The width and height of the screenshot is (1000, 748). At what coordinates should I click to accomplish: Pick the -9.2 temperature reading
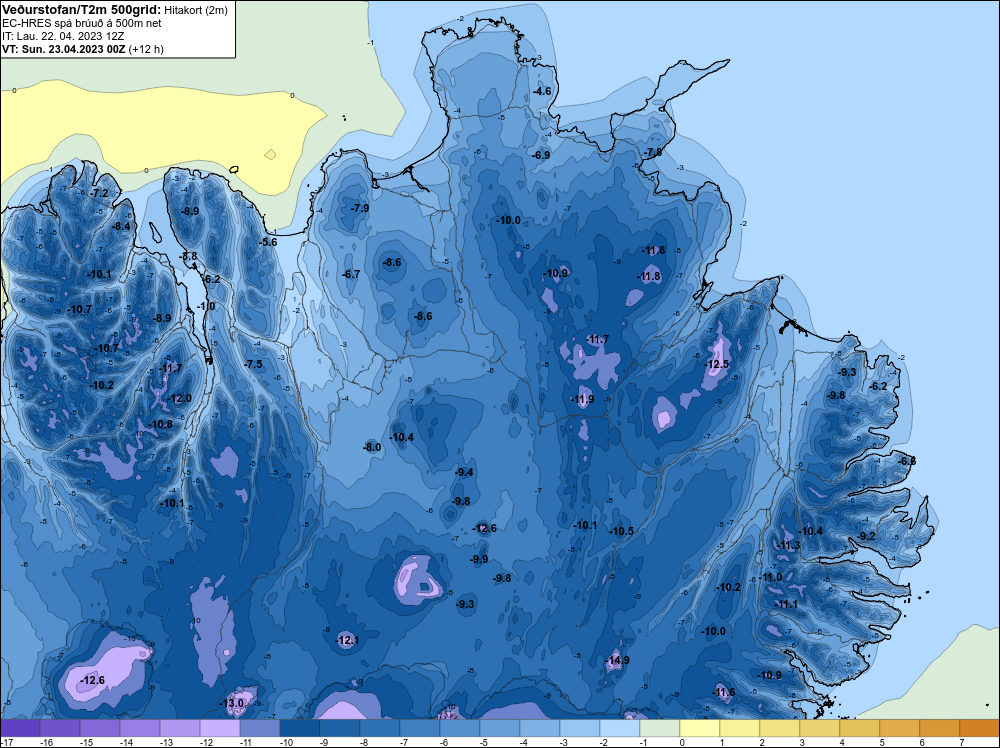pos(867,536)
